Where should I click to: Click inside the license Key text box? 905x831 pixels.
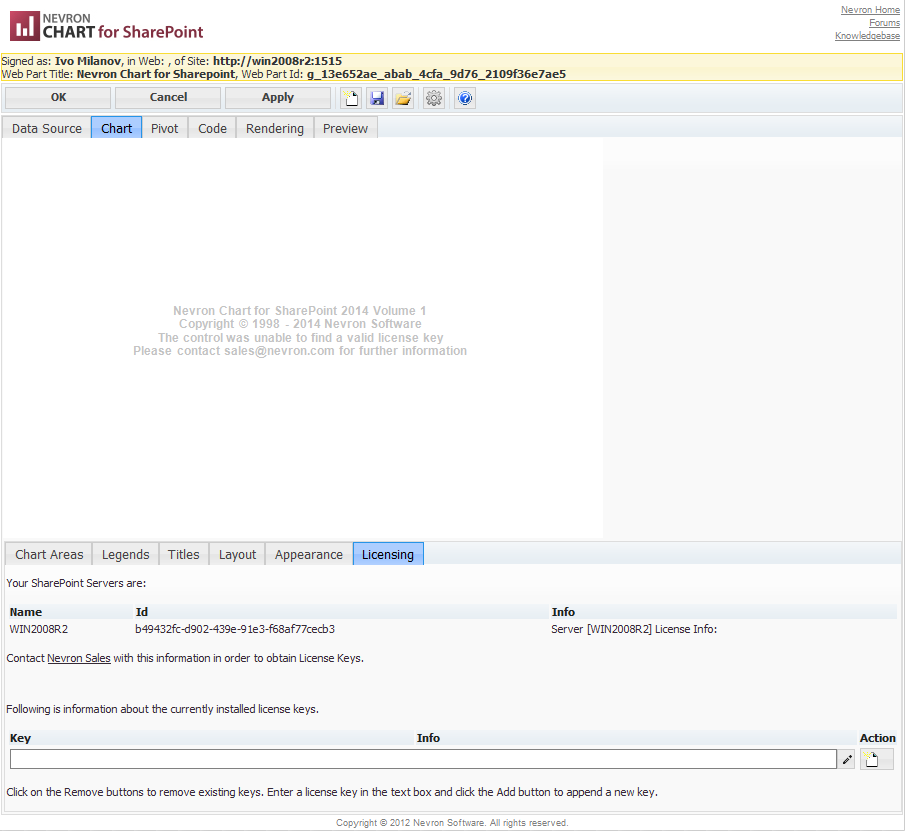coord(422,760)
